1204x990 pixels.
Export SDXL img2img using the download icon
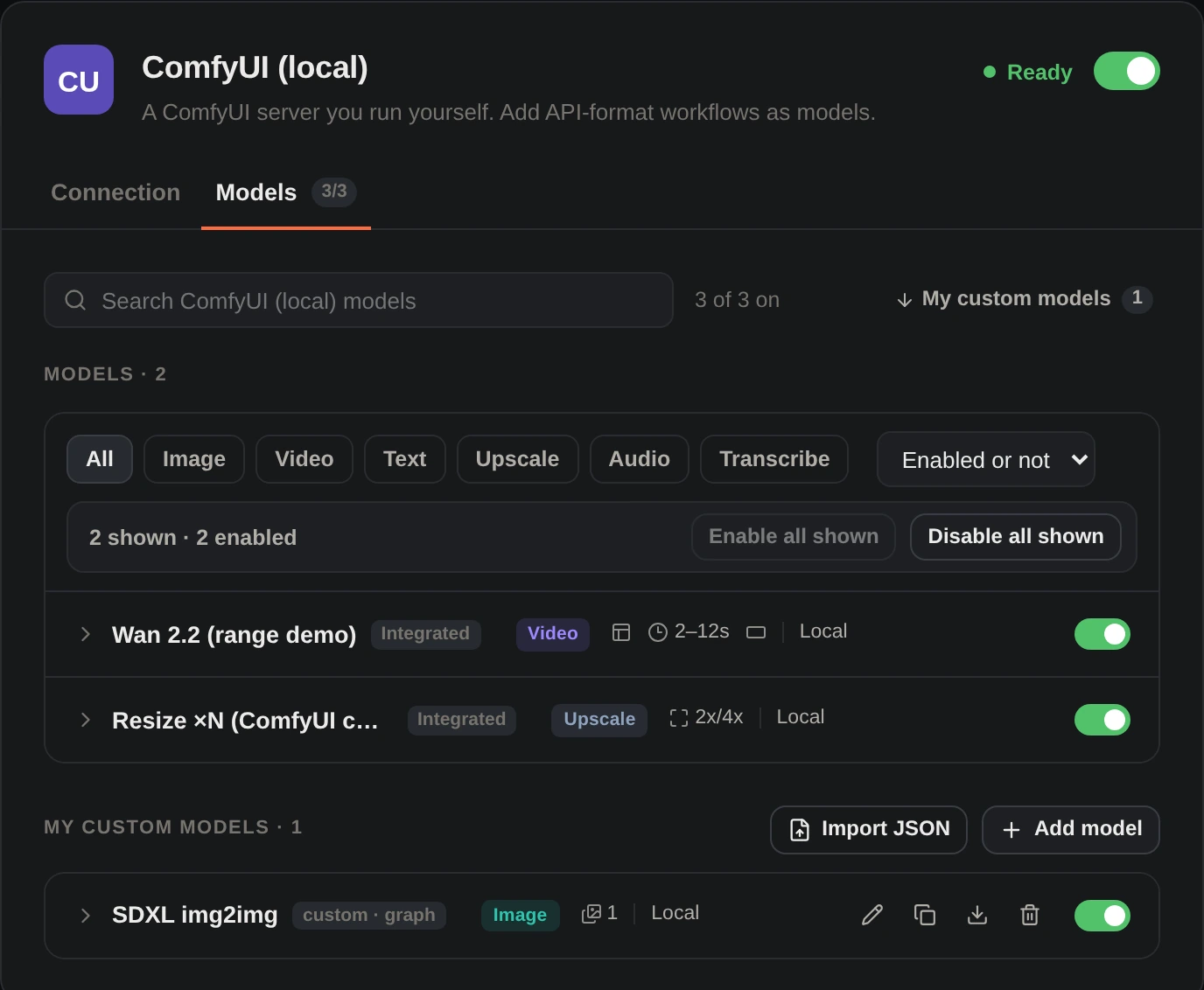[977, 915]
